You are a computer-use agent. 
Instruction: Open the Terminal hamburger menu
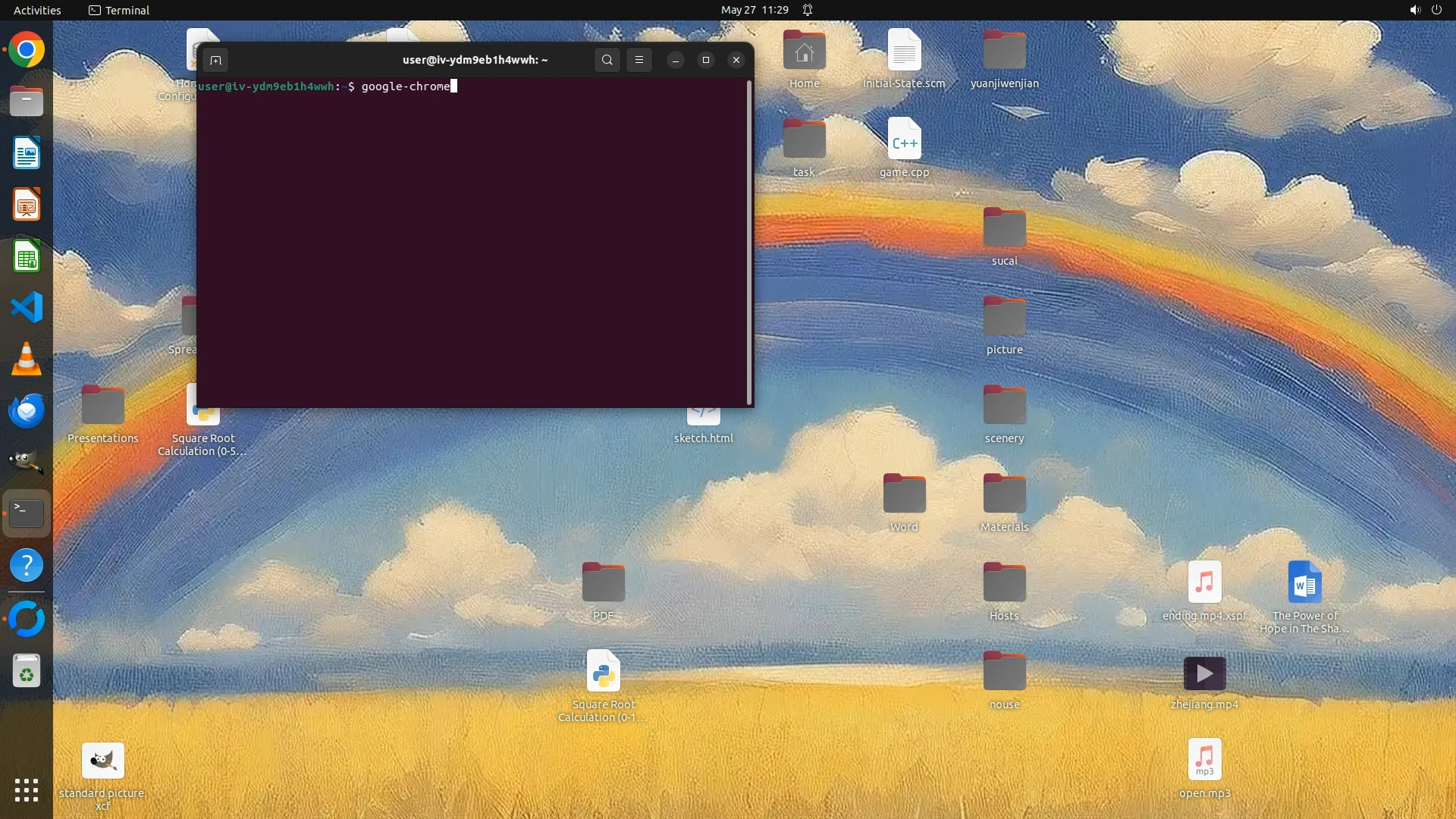(x=639, y=60)
